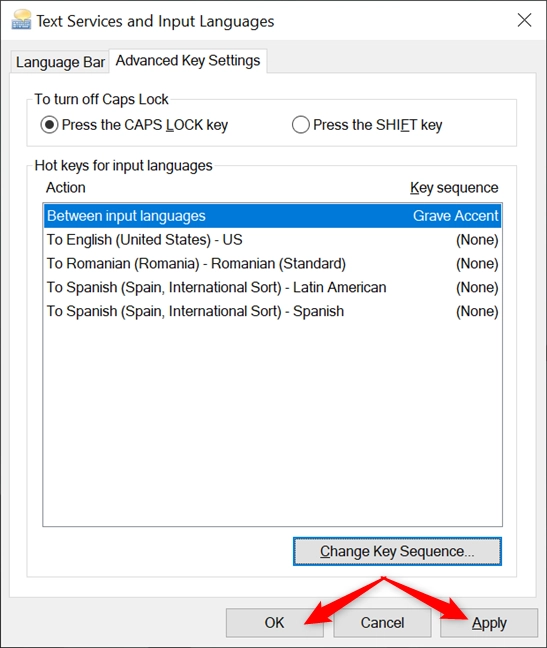Select To Spanish - Latin American row

(x=272, y=287)
